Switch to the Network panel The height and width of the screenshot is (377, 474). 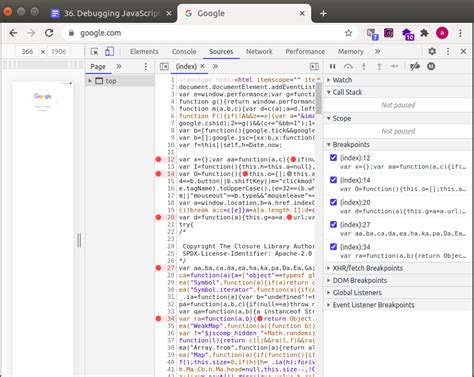(x=259, y=52)
